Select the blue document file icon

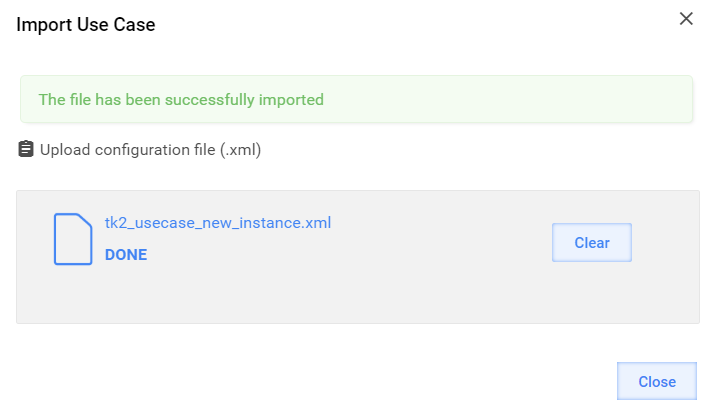(73, 239)
